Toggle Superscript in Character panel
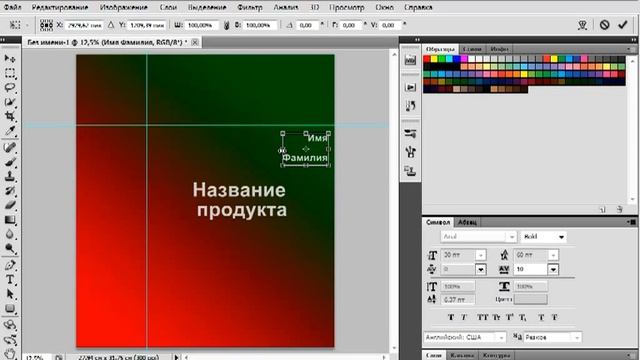The width and height of the screenshot is (640, 360). [510, 317]
